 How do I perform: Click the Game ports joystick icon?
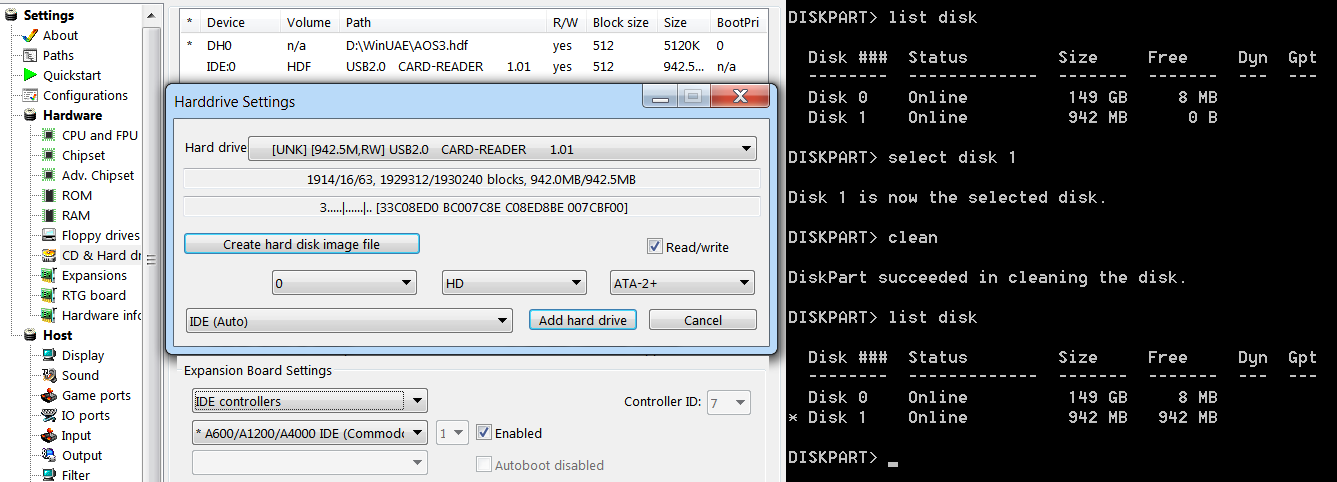[x=48, y=395]
